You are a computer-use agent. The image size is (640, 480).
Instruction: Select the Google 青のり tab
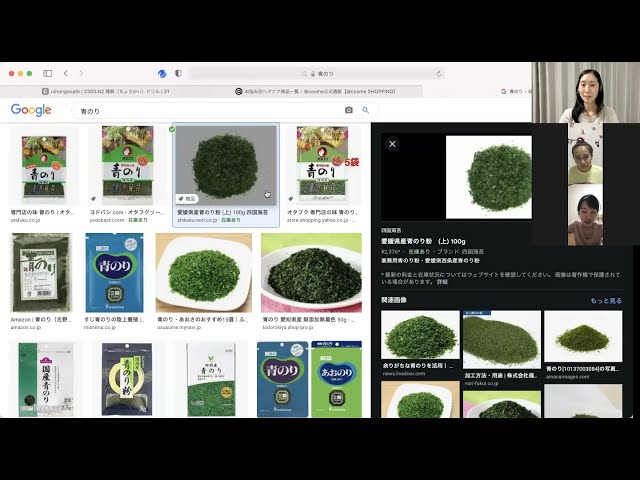pyautogui.click(x=516, y=91)
